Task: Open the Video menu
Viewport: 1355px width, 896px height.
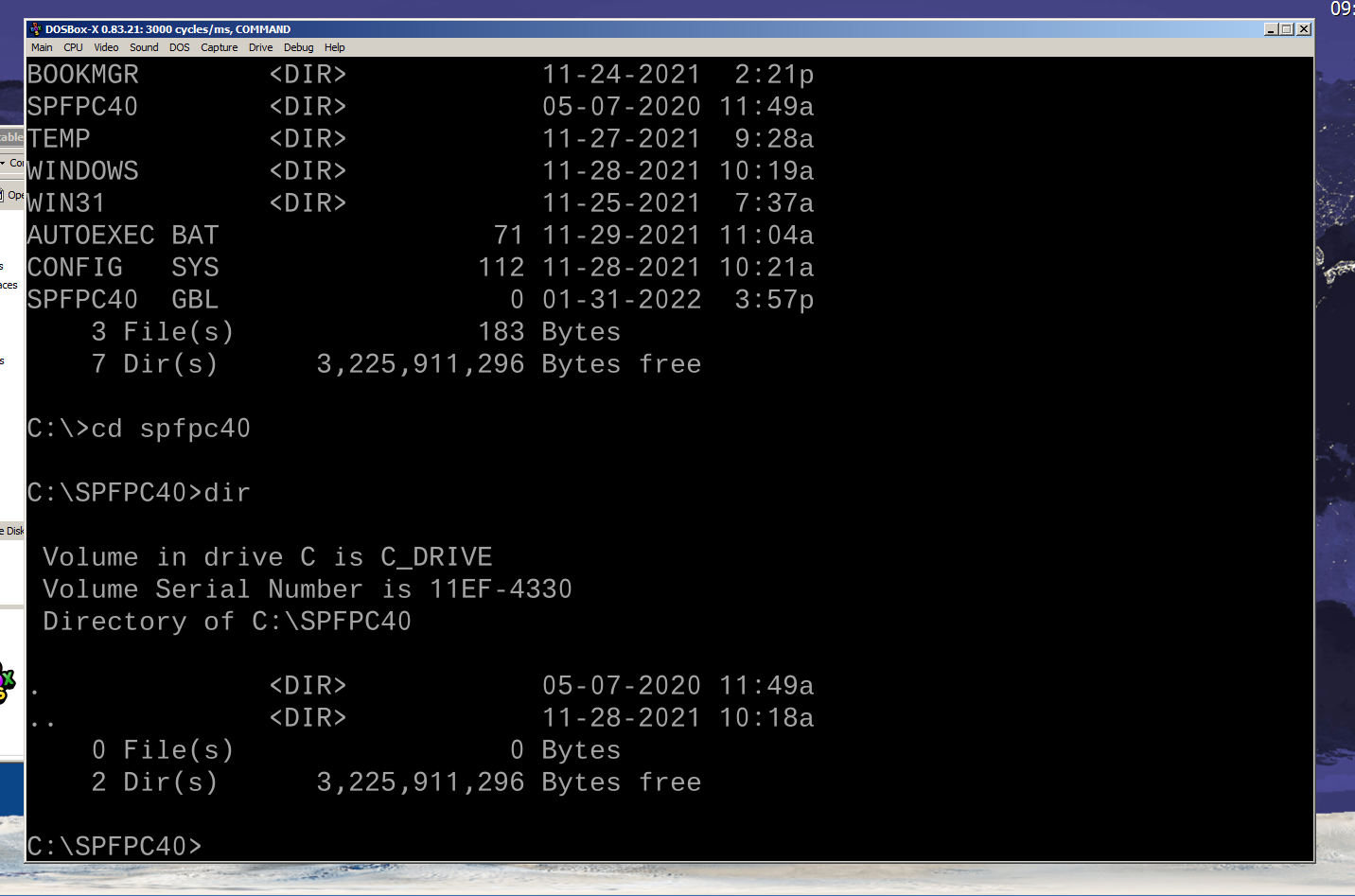Action: pyautogui.click(x=106, y=47)
